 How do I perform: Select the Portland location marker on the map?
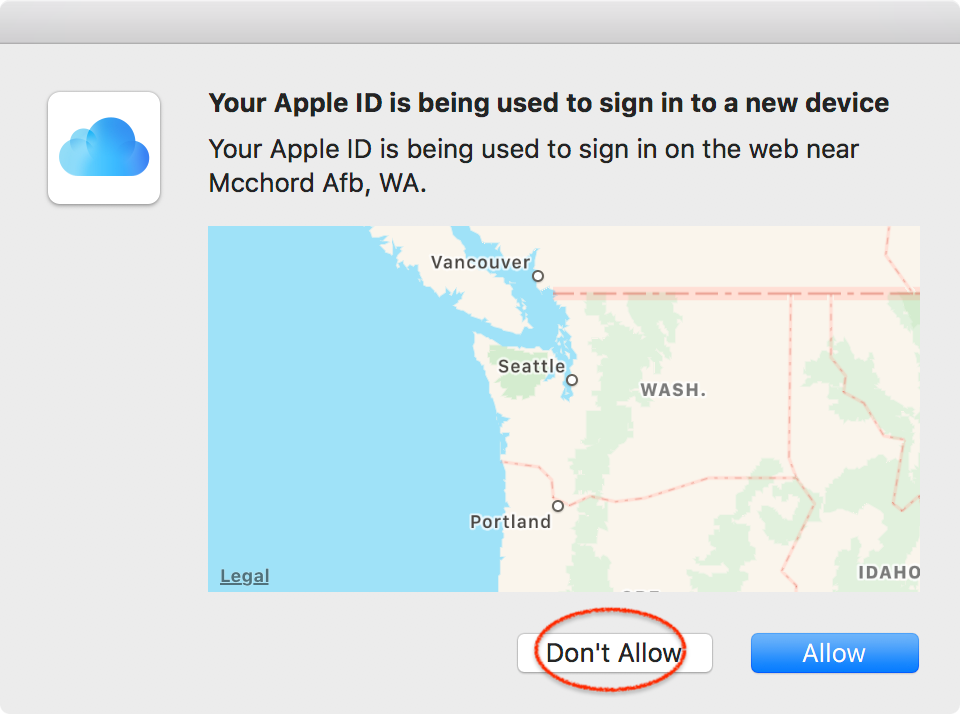(x=557, y=505)
